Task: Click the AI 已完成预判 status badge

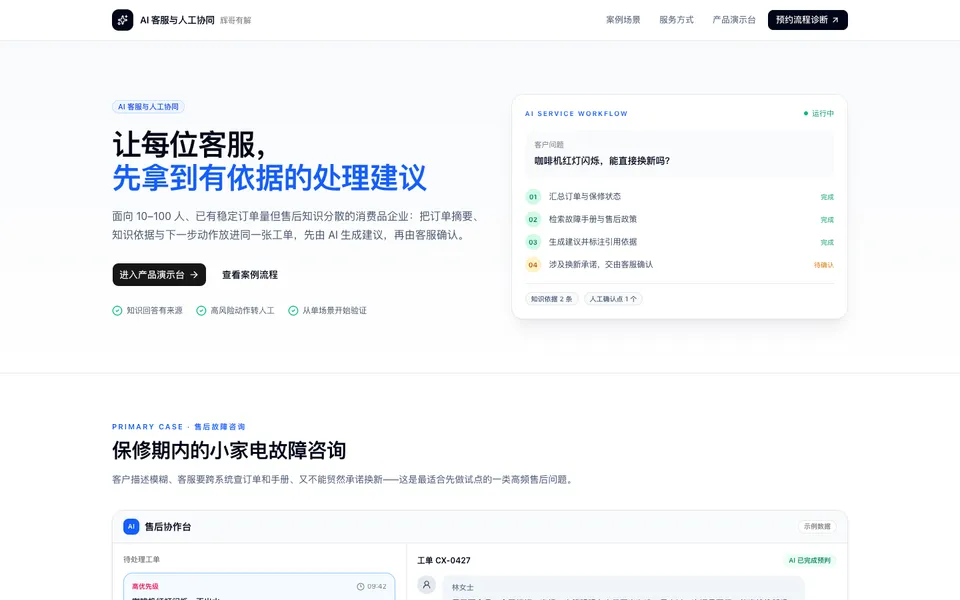Action: tap(809, 560)
